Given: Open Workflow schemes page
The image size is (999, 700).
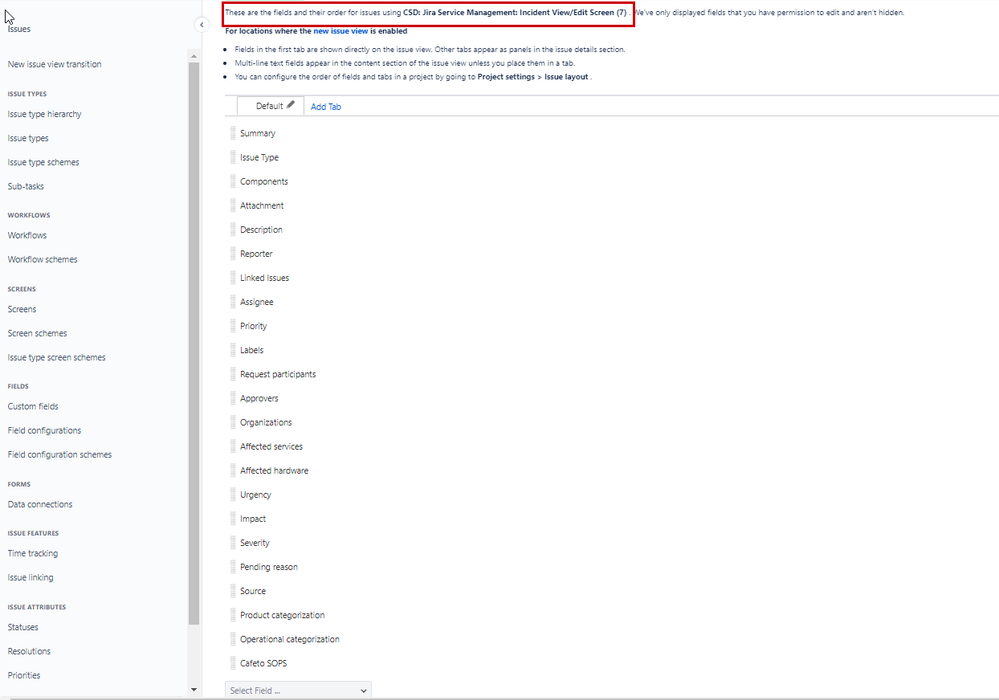Looking at the screenshot, I should click(42, 260).
